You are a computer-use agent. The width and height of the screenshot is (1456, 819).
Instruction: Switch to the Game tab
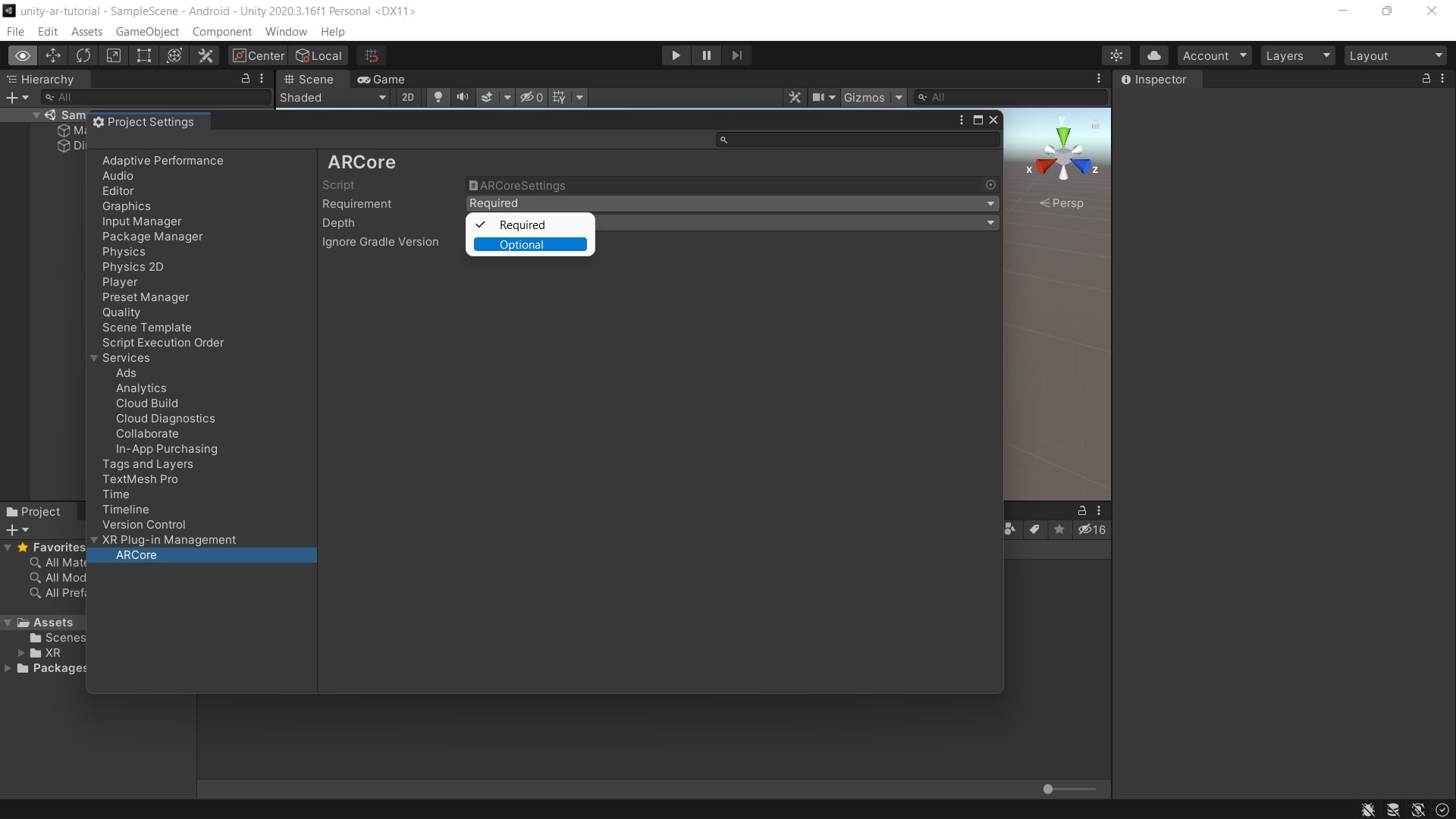381,79
